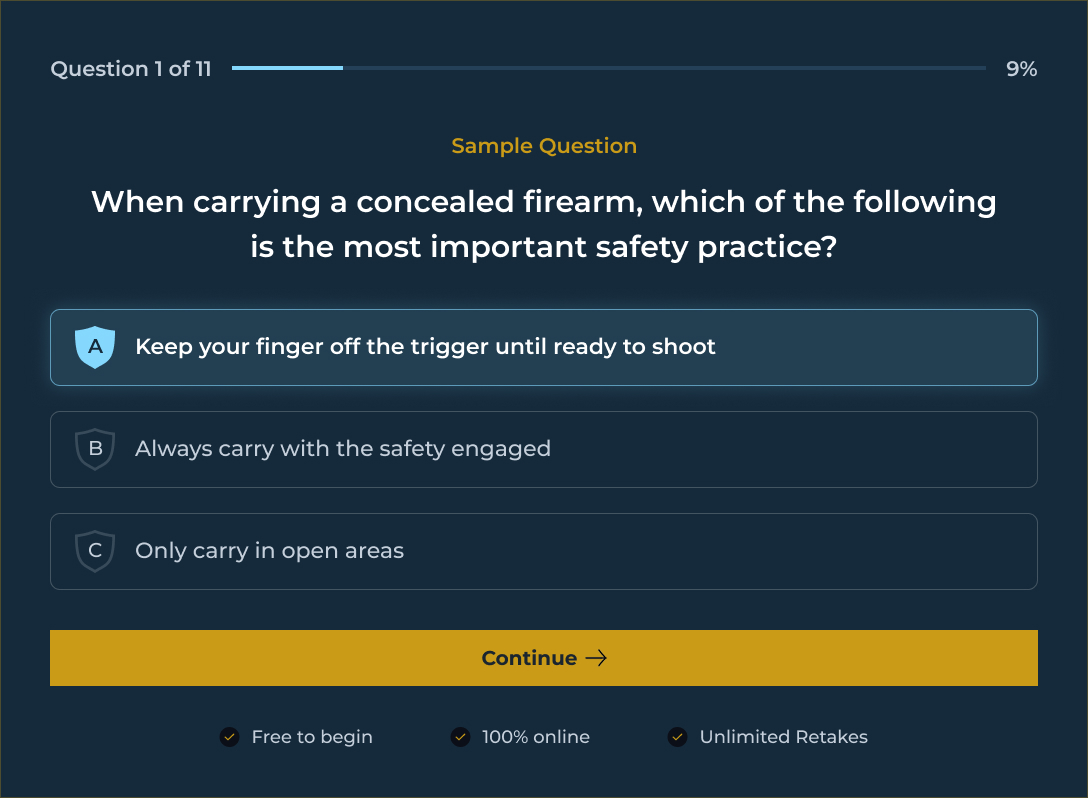Click the shield icon labeled C
1088x798 pixels.
[x=95, y=551]
